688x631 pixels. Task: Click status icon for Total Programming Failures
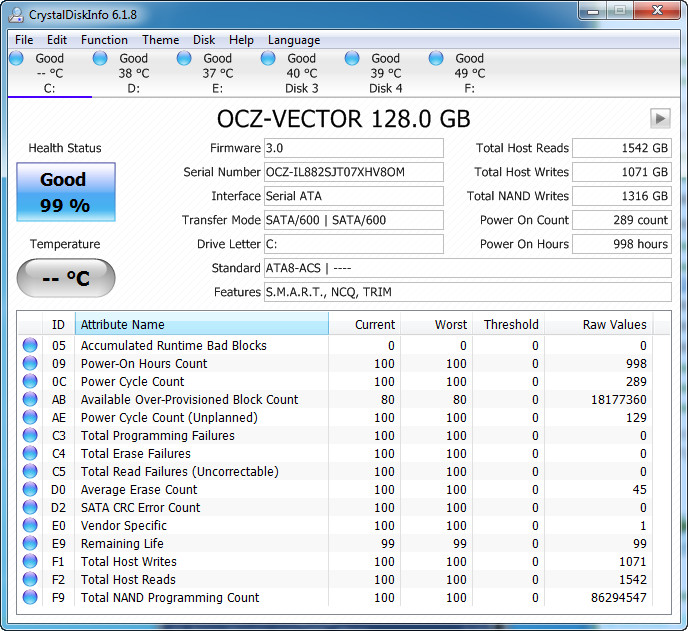tap(30, 435)
